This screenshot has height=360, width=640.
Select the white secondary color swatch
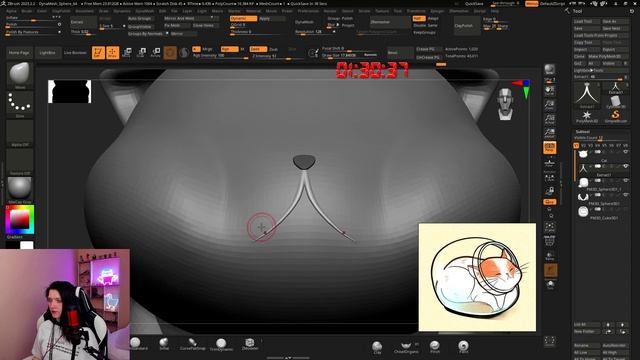pos(27,245)
